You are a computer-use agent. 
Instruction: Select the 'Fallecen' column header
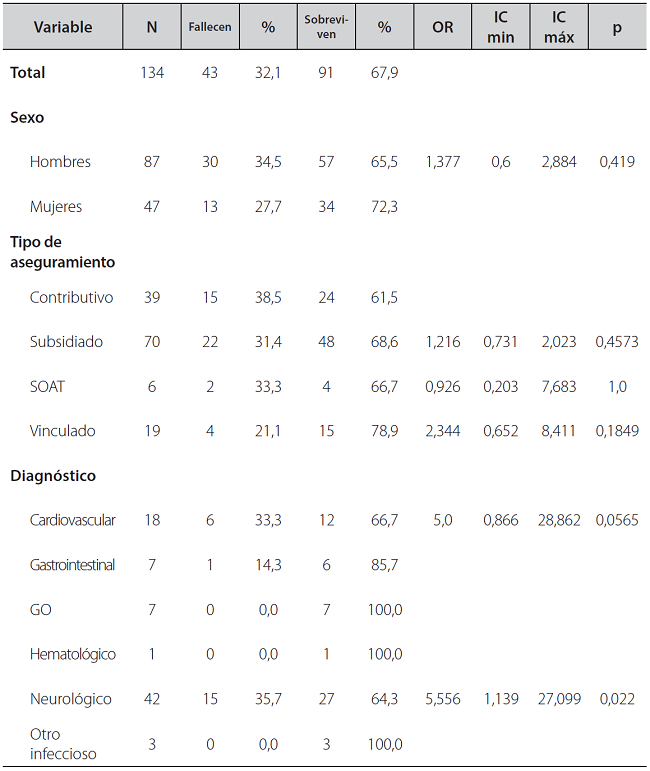pyautogui.click(x=210, y=28)
